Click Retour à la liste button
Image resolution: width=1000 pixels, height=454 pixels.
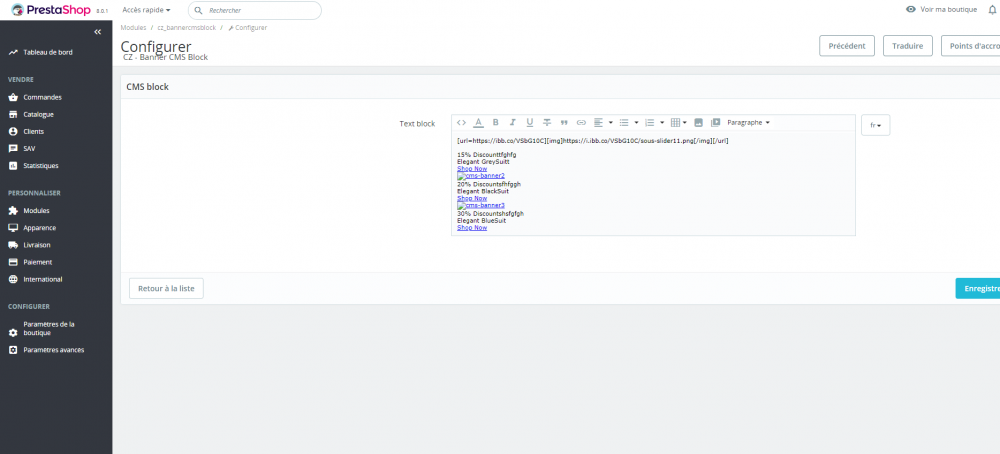click(x=166, y=288)
